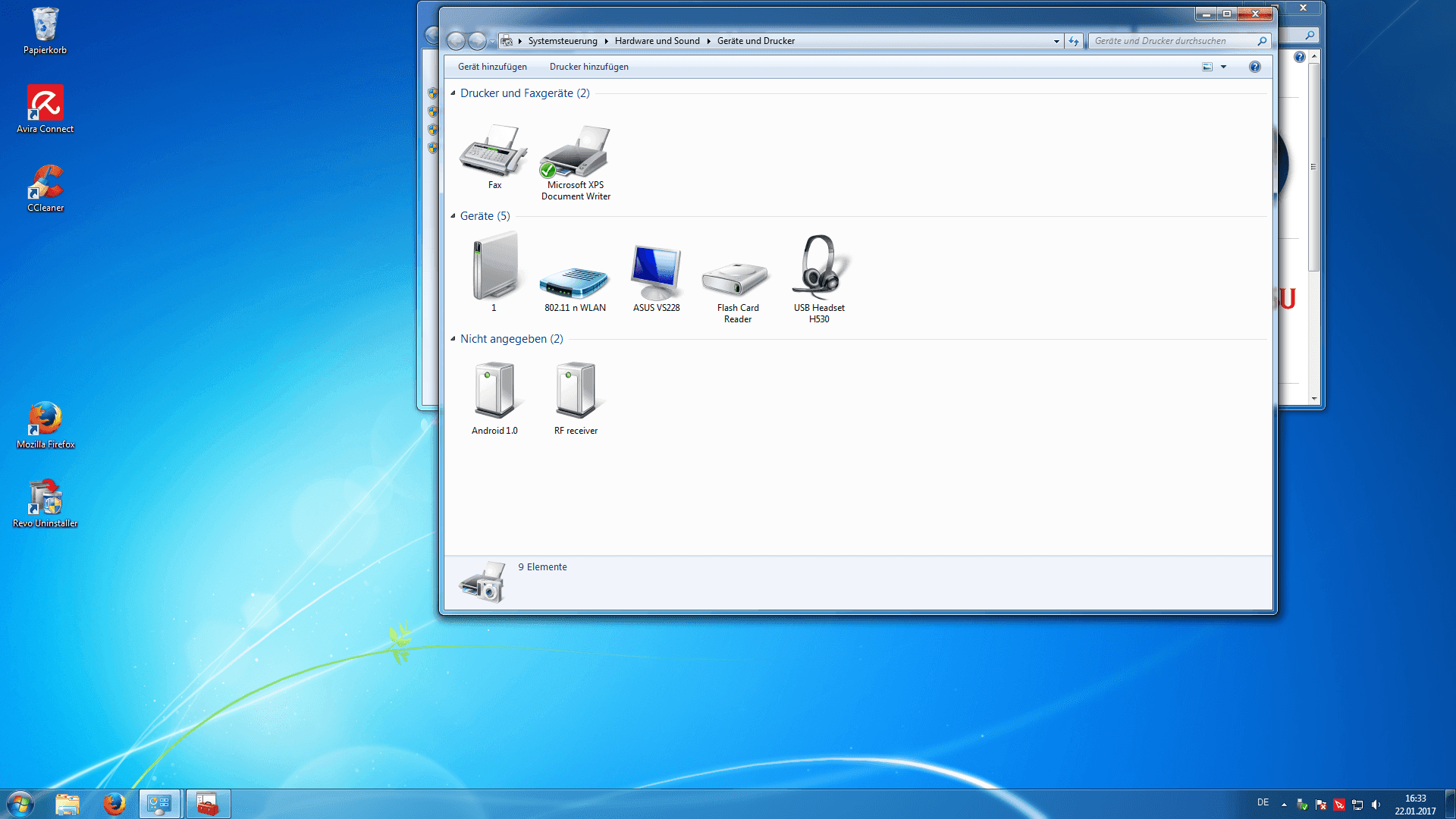1456x819 pixels.
Task: Open CCleaner desktop shortcut
Action: pyautogui.click(x=45, y=189)
